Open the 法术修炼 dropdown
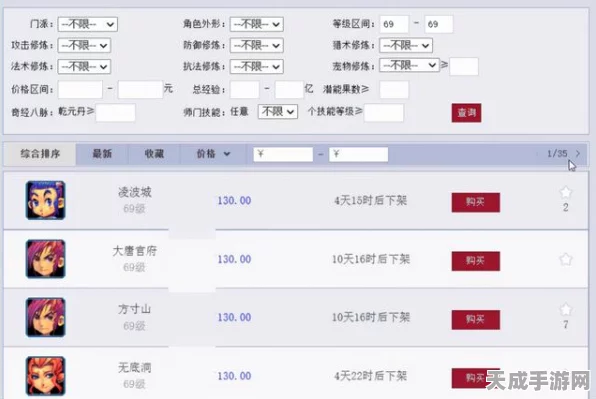The height and width of the screenshot is (399, 596). pos(84,66)
